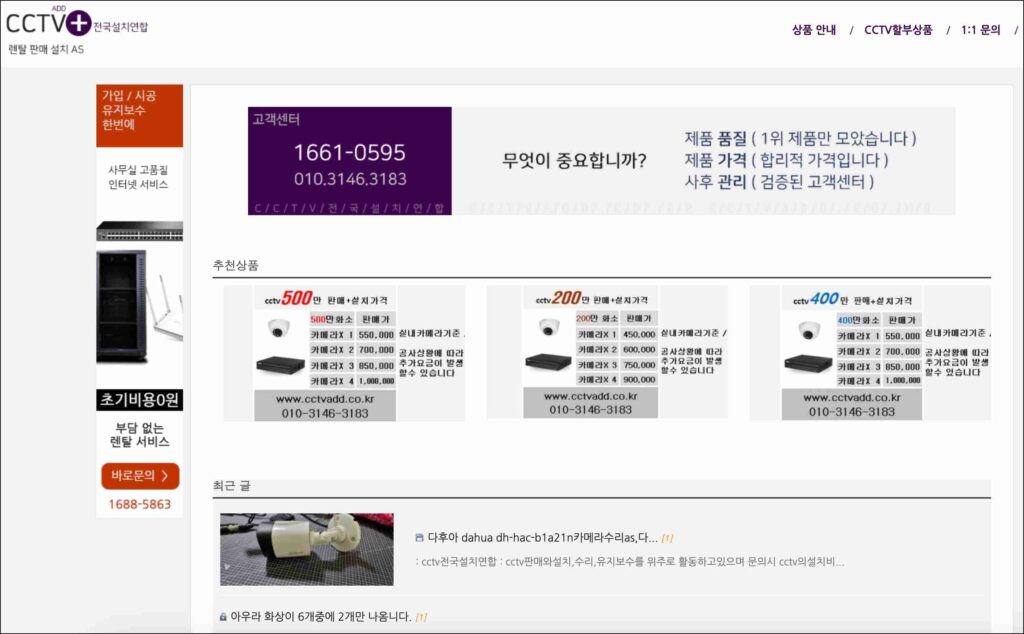Click the 1688-5863 phone number in the sidebar
Screen dimensions: 1024x634
point(140,505)
